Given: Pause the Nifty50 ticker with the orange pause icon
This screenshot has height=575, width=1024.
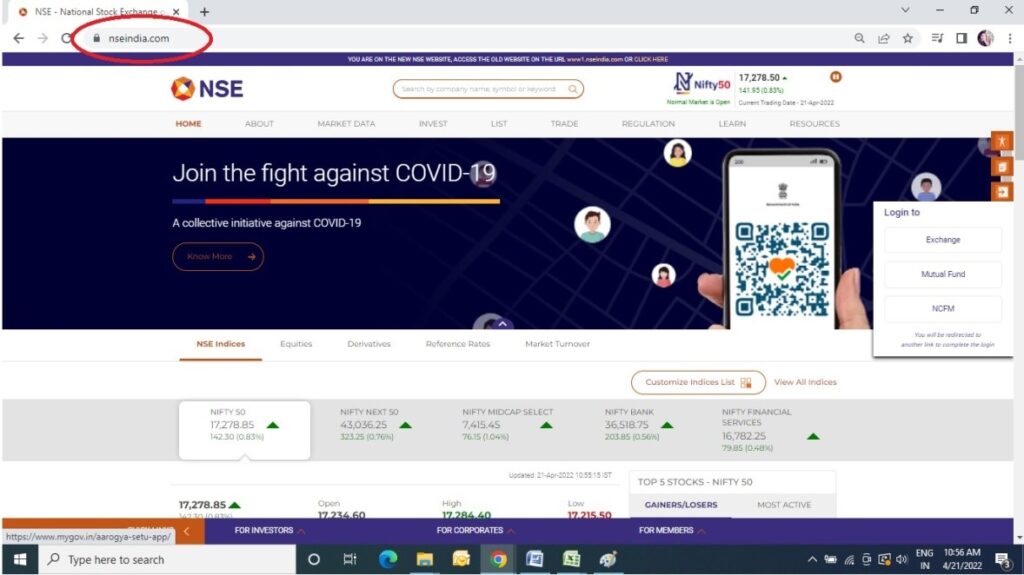Looking at the screenshot, I should [x=835, y=77].
